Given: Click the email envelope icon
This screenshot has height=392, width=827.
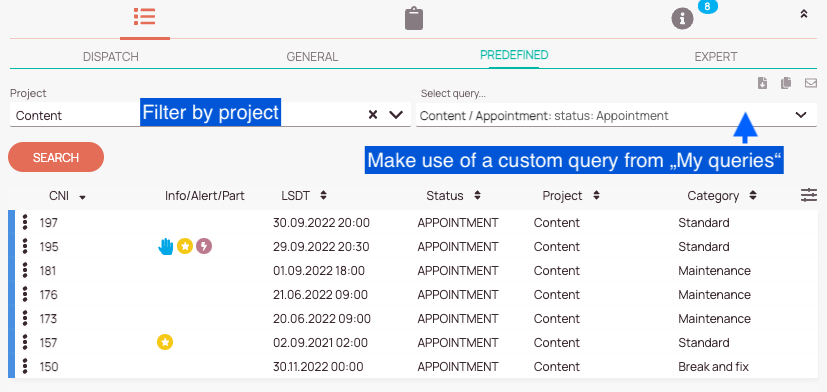Looking at the screenshot, I should tap(811, 83).
